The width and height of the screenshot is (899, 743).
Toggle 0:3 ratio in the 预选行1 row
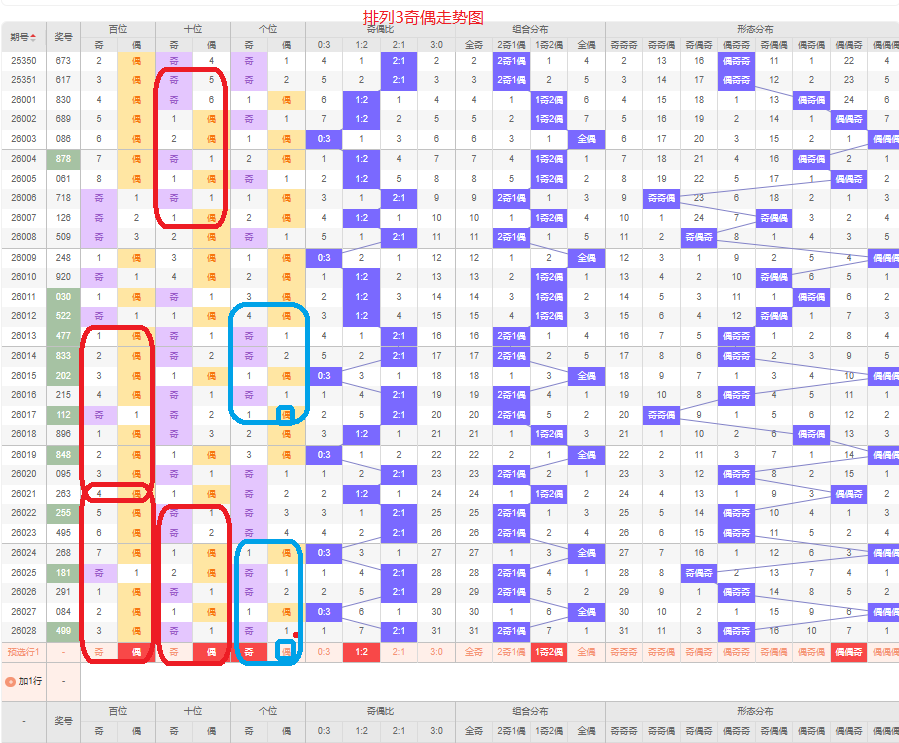324,652
